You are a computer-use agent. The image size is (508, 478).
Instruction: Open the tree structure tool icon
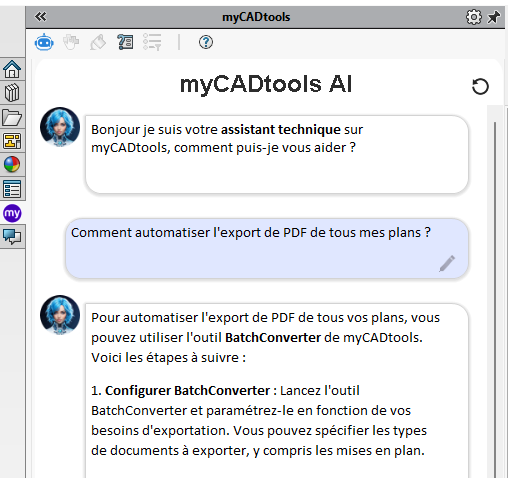click(125, 42)
